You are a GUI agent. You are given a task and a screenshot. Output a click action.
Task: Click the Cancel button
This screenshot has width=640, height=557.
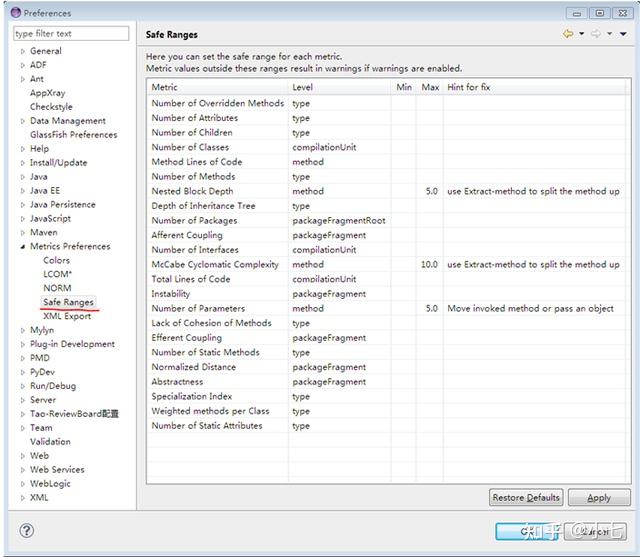coord(596,531)
